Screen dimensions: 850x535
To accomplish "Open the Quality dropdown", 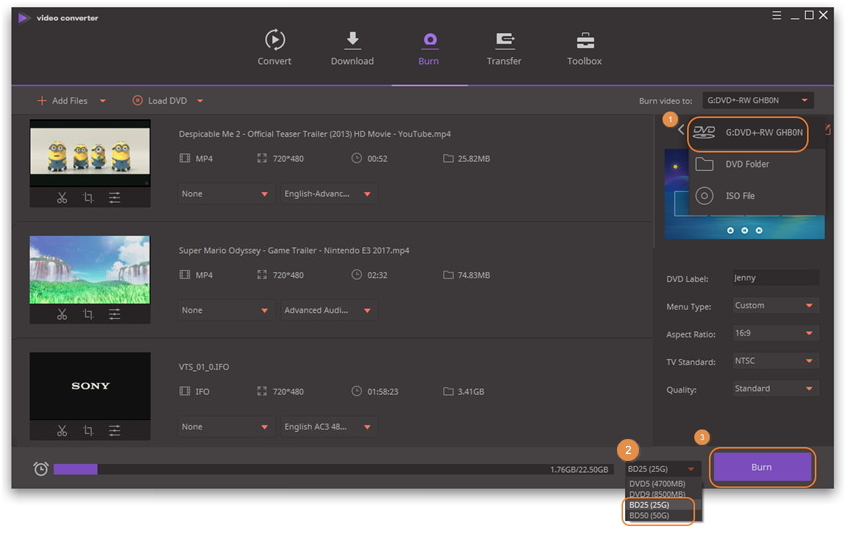I will tap(776, 389).
